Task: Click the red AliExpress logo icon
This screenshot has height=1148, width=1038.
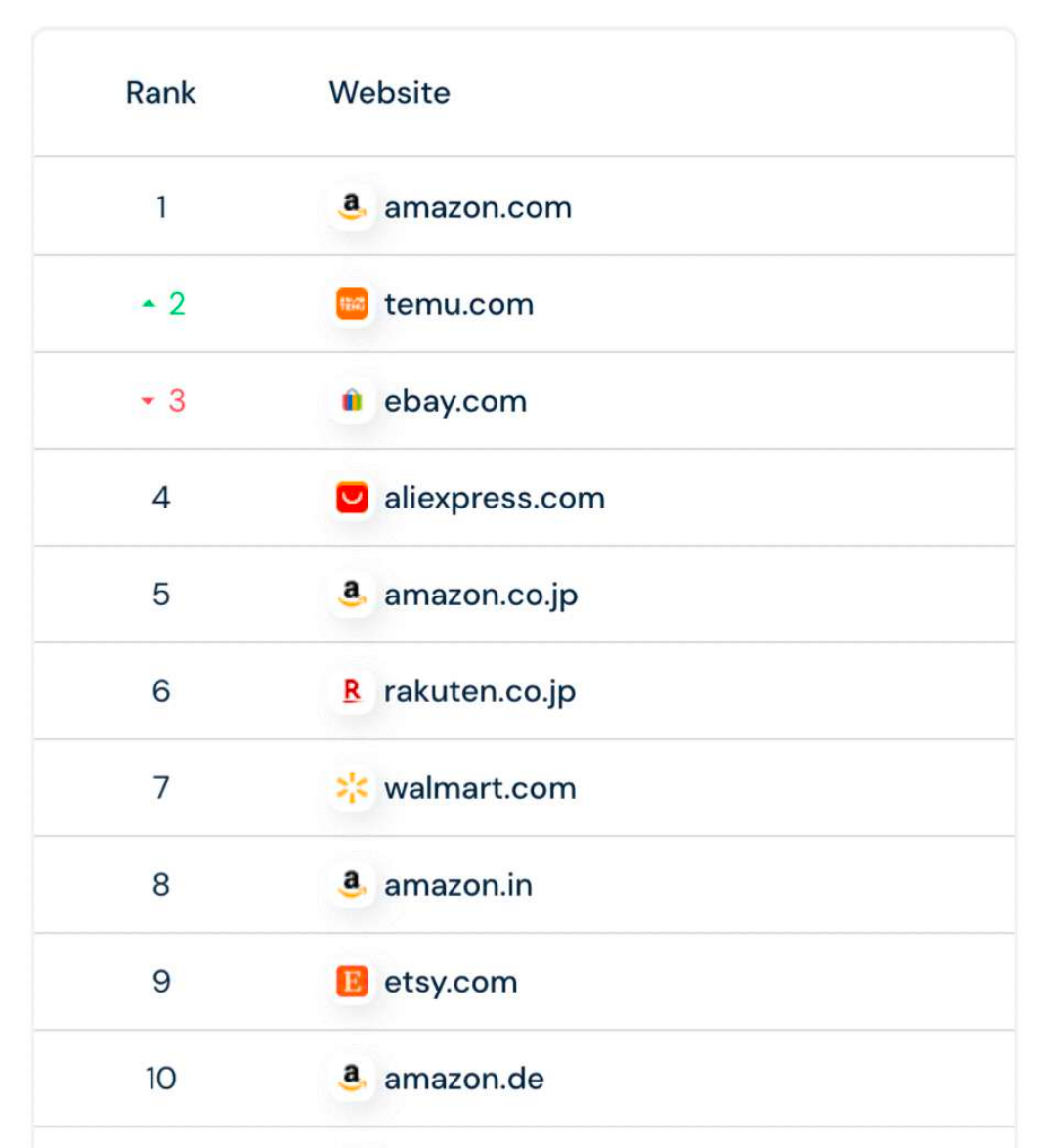Action: [352, 498]
